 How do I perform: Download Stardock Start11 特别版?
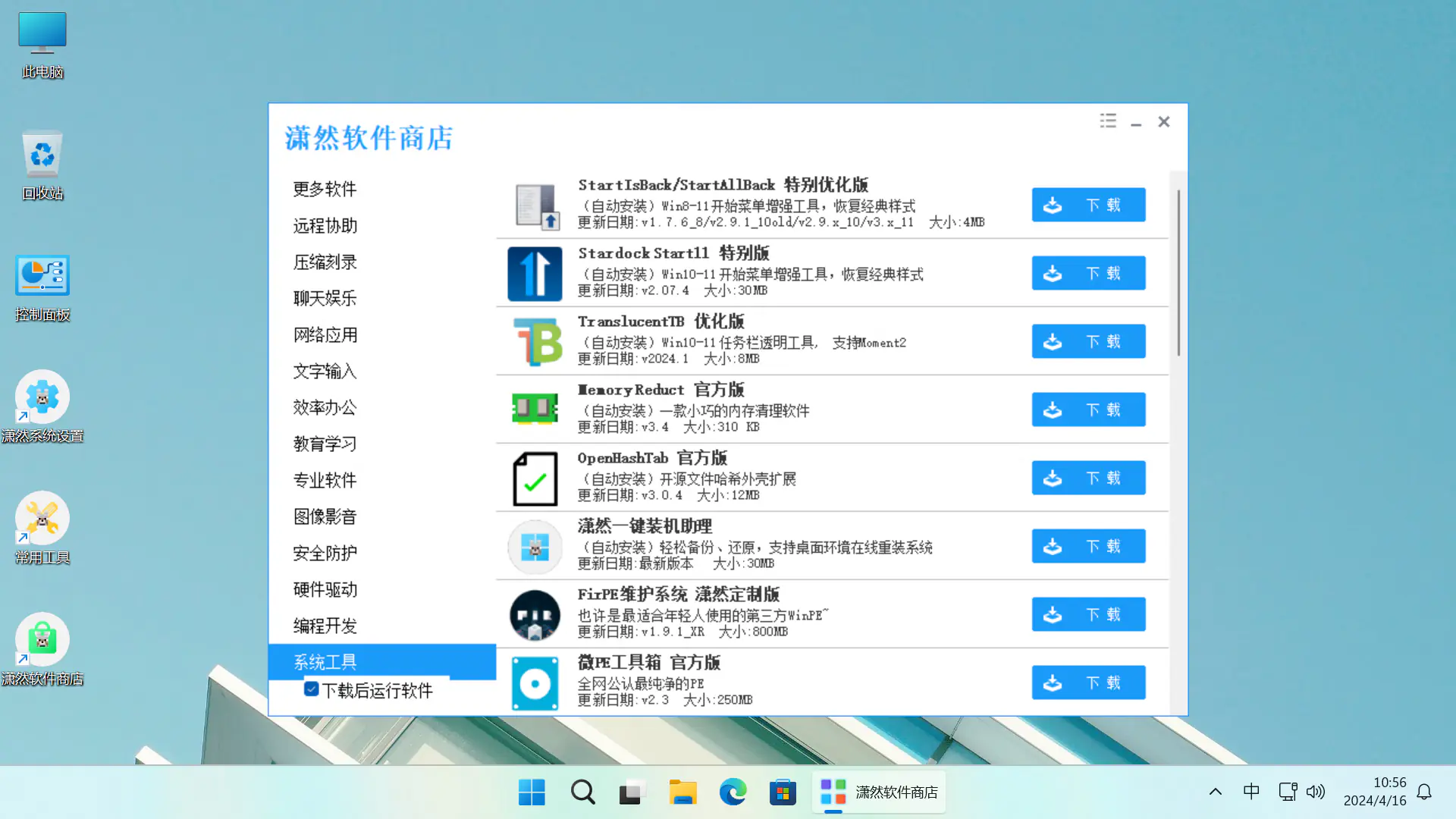1087,273
